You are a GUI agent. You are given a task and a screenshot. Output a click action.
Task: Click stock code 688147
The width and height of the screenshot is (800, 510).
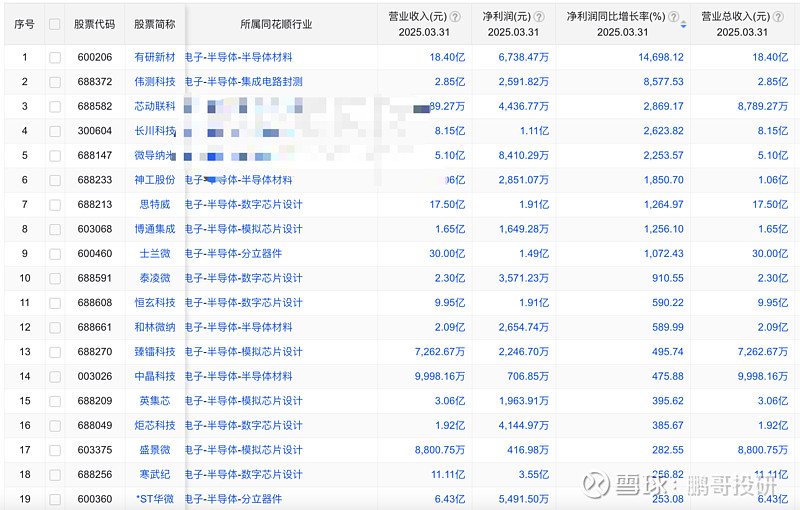94,155
